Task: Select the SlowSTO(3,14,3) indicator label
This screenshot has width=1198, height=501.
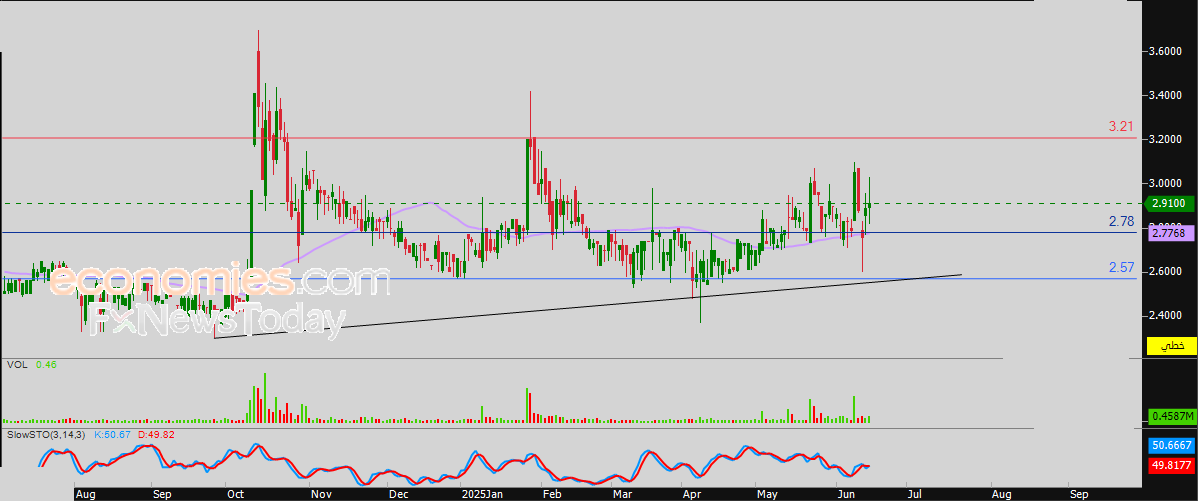Action: (x=47, y=435)
